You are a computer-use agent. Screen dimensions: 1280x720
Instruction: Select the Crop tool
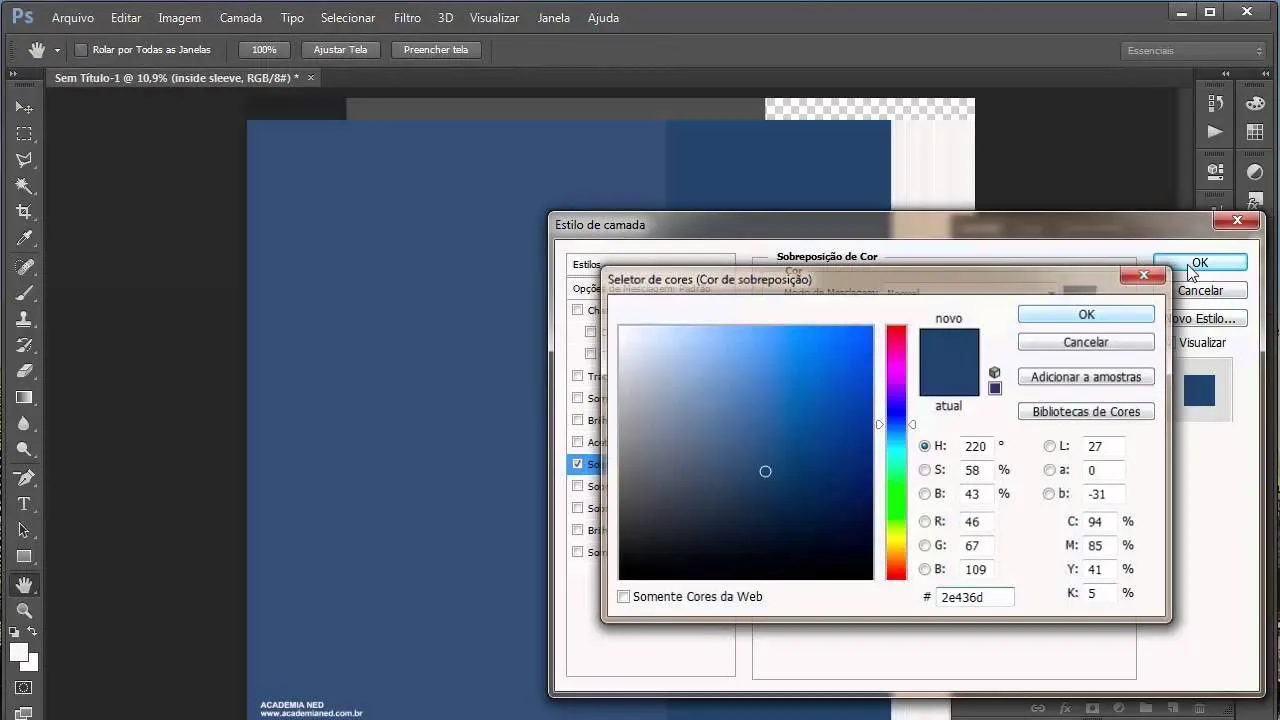pyautogui.click(x=24, y=212)
